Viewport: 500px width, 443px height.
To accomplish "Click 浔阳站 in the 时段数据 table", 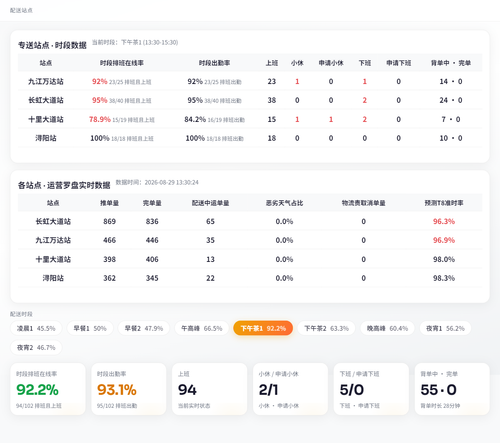I will pyautogui.click(x=46, y=138).
